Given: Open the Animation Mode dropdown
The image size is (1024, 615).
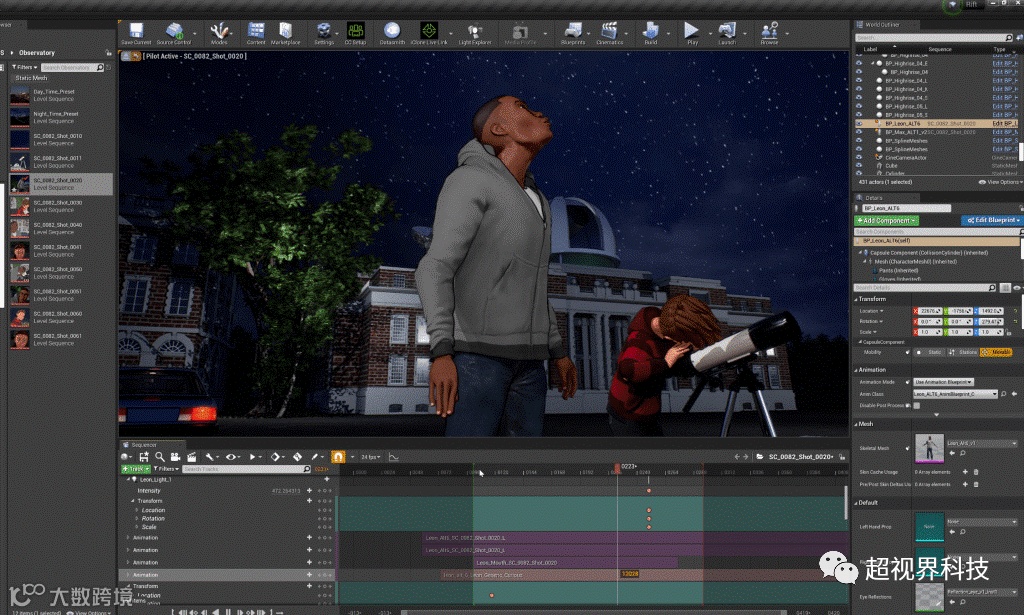Looking at the screenshot, I should (943, 382).
